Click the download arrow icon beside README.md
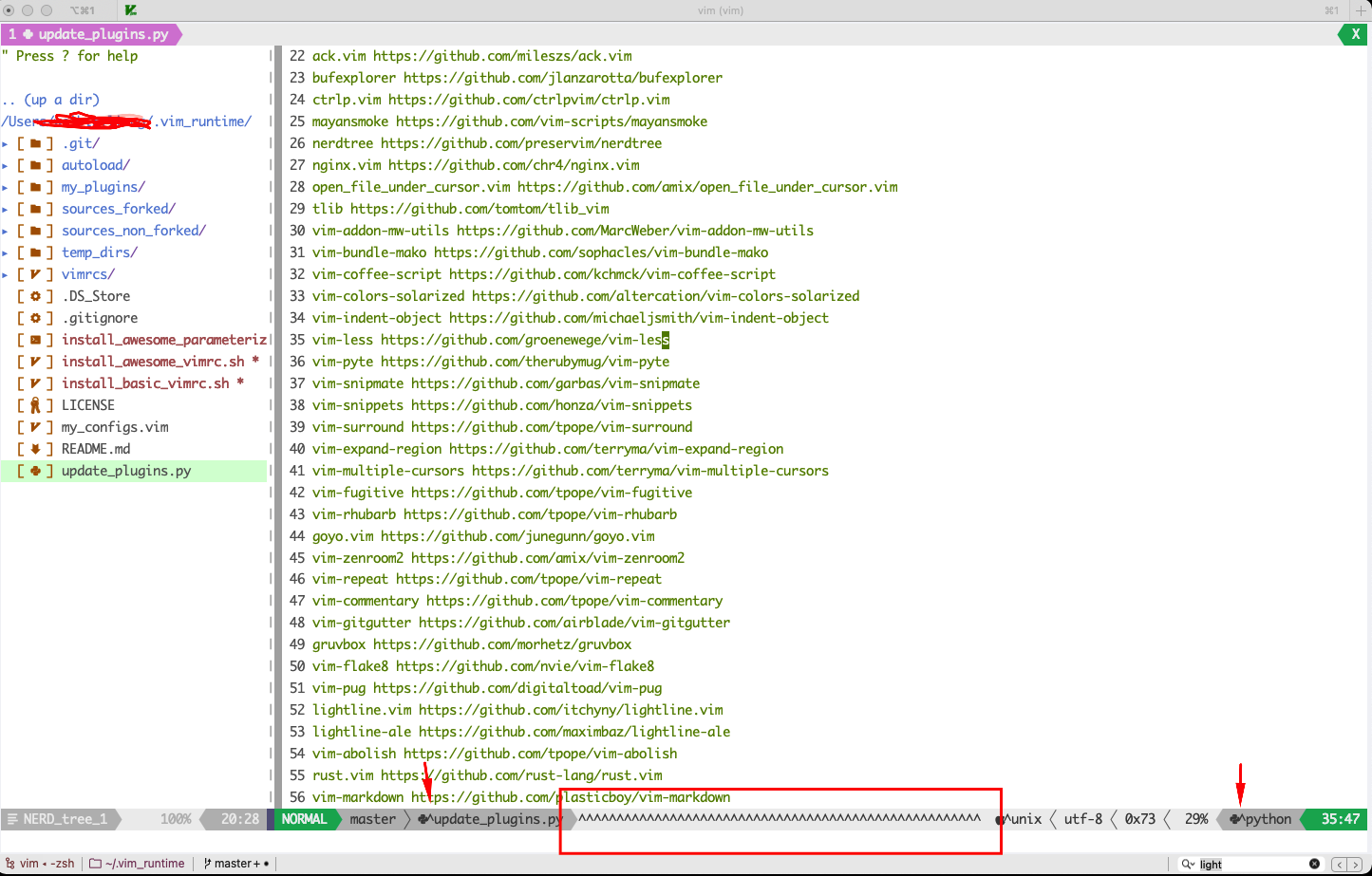 [x=36, y=448]
